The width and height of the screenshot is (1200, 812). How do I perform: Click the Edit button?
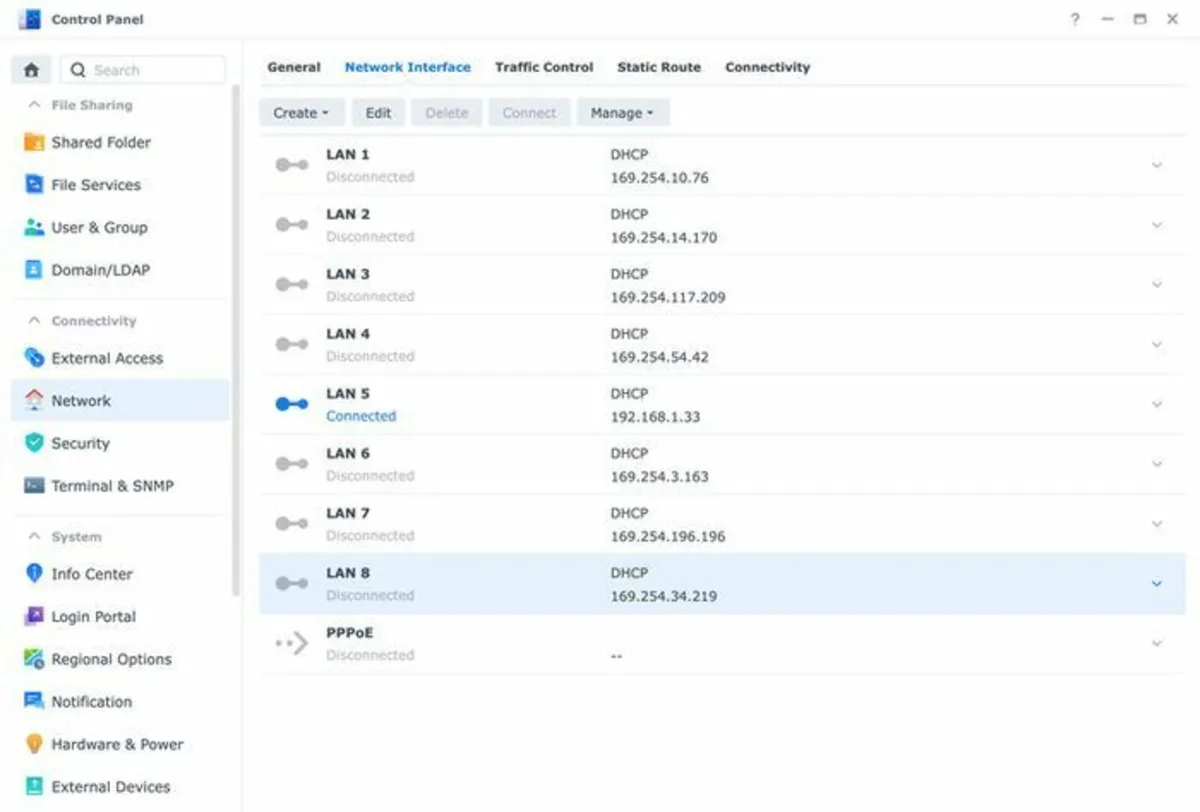[378, 113]
